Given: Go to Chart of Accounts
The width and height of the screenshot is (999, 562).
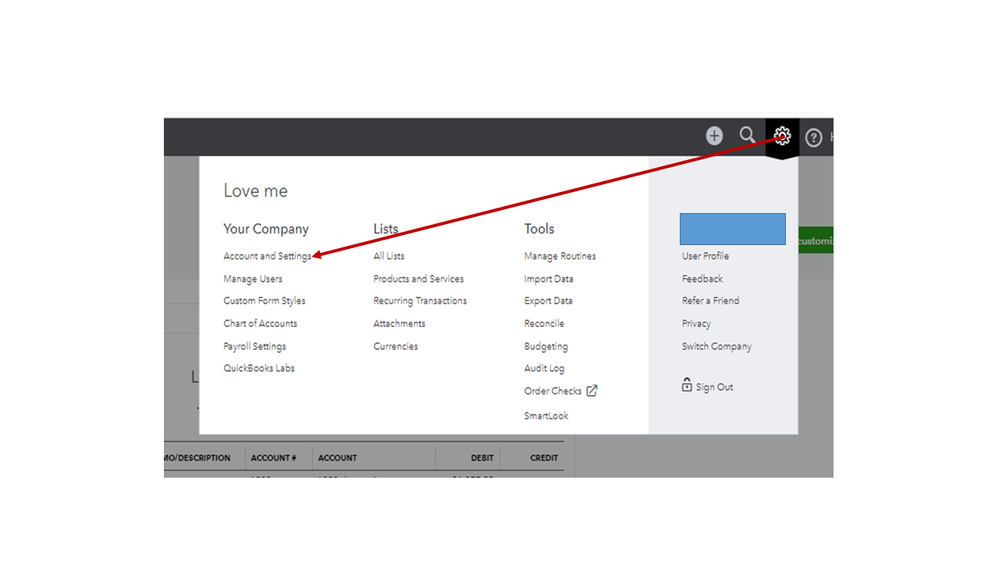Looking at the screenshot, I should click(x=260, y=324).
